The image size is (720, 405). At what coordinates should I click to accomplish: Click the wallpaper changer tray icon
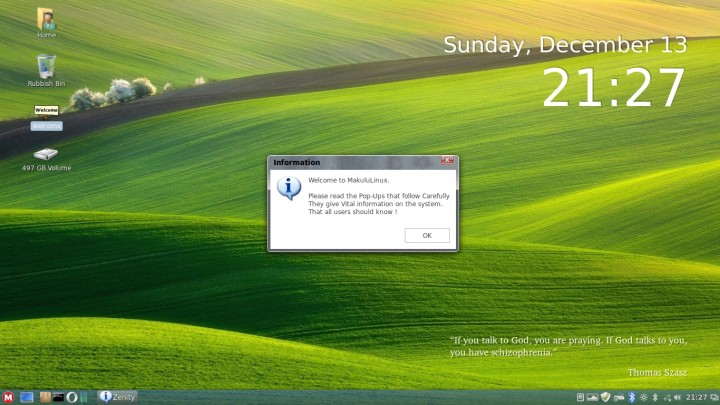point(592,397)
